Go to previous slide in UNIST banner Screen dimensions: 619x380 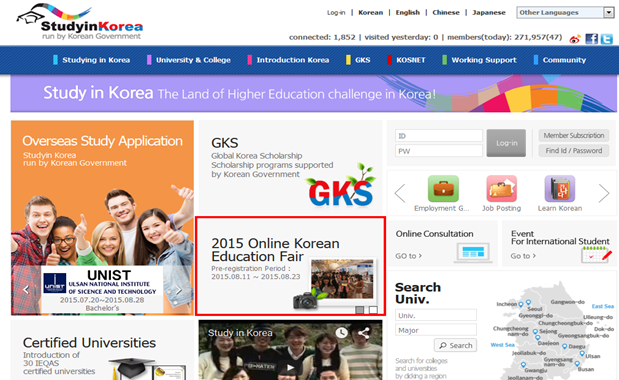point(26,290)
